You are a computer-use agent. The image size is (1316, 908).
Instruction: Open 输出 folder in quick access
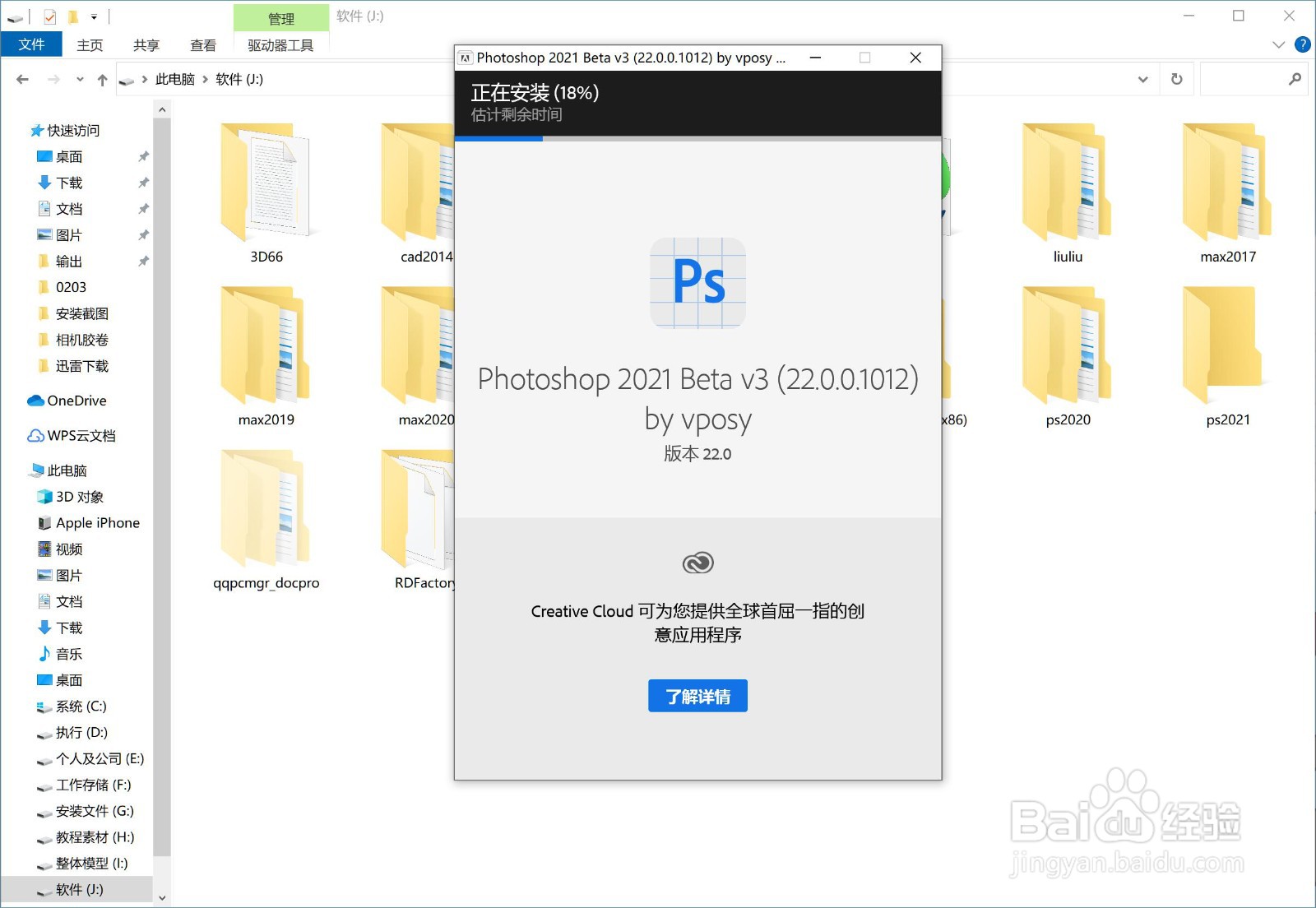(68, 262)
